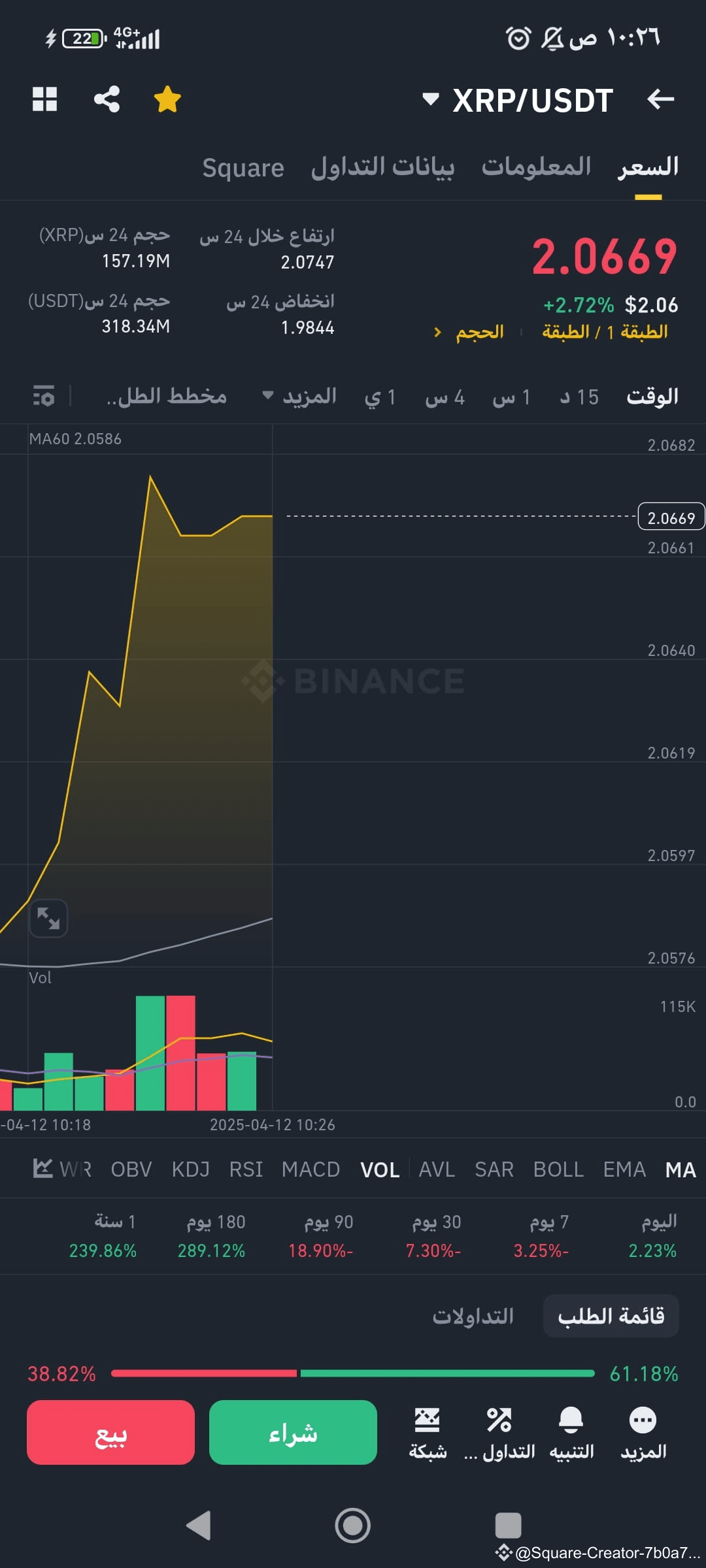The height and width of the screenshot is (1568, 706).
Task: Open the price alert bell (التنبيه)
Action: pyautogui.click(x=571, y=1419)
